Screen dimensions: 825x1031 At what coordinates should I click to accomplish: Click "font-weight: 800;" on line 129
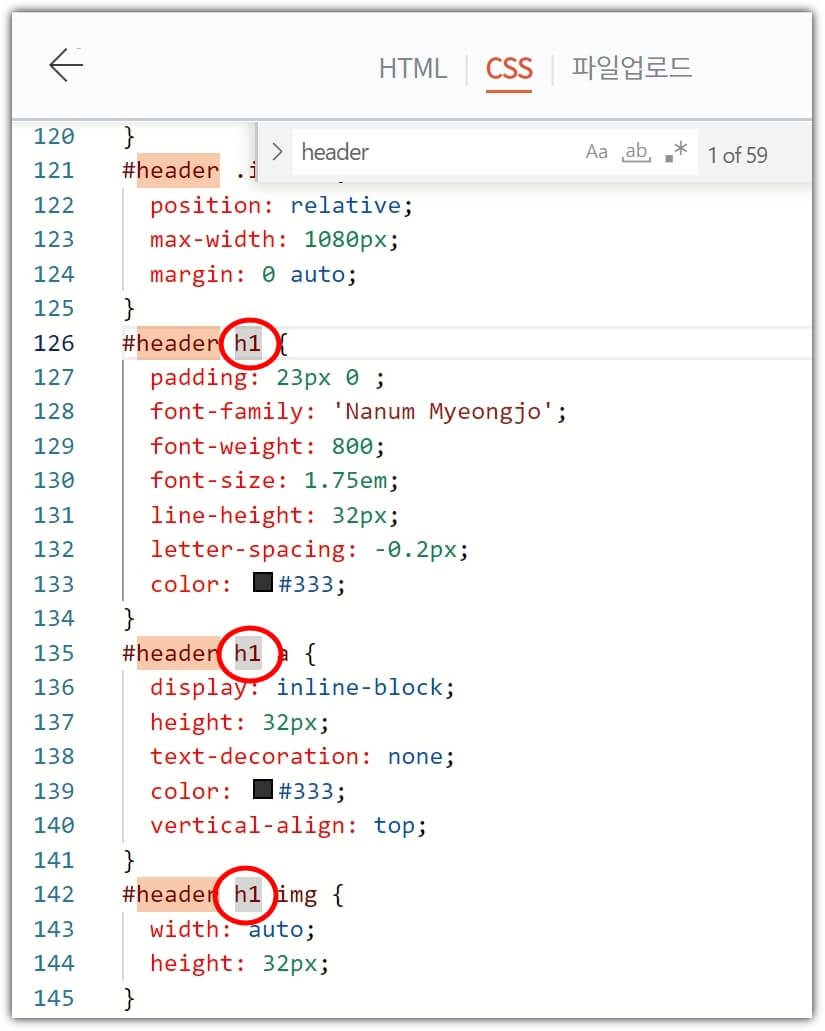point(267,447)
